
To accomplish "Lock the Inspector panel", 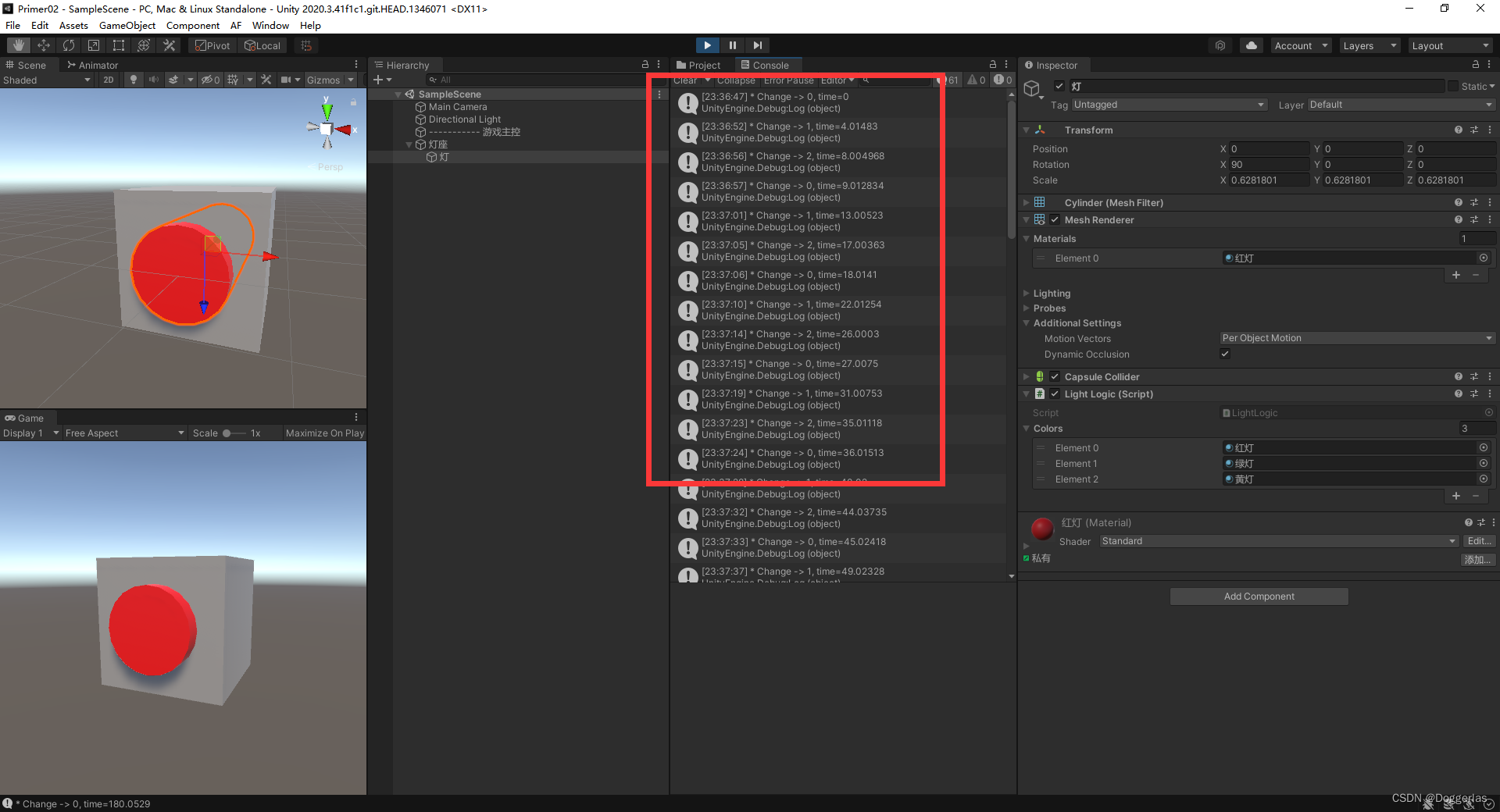I will (x=1476, y=65).
